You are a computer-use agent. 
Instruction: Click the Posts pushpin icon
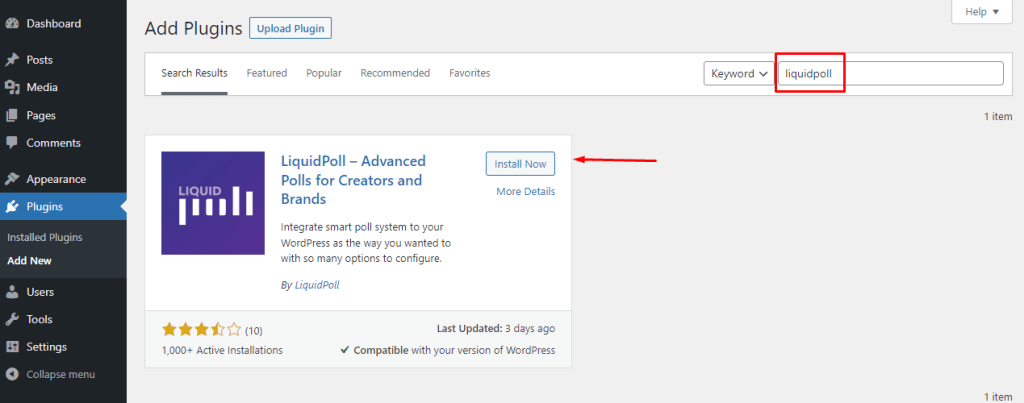pyautogui.click(x=12, y=60)
